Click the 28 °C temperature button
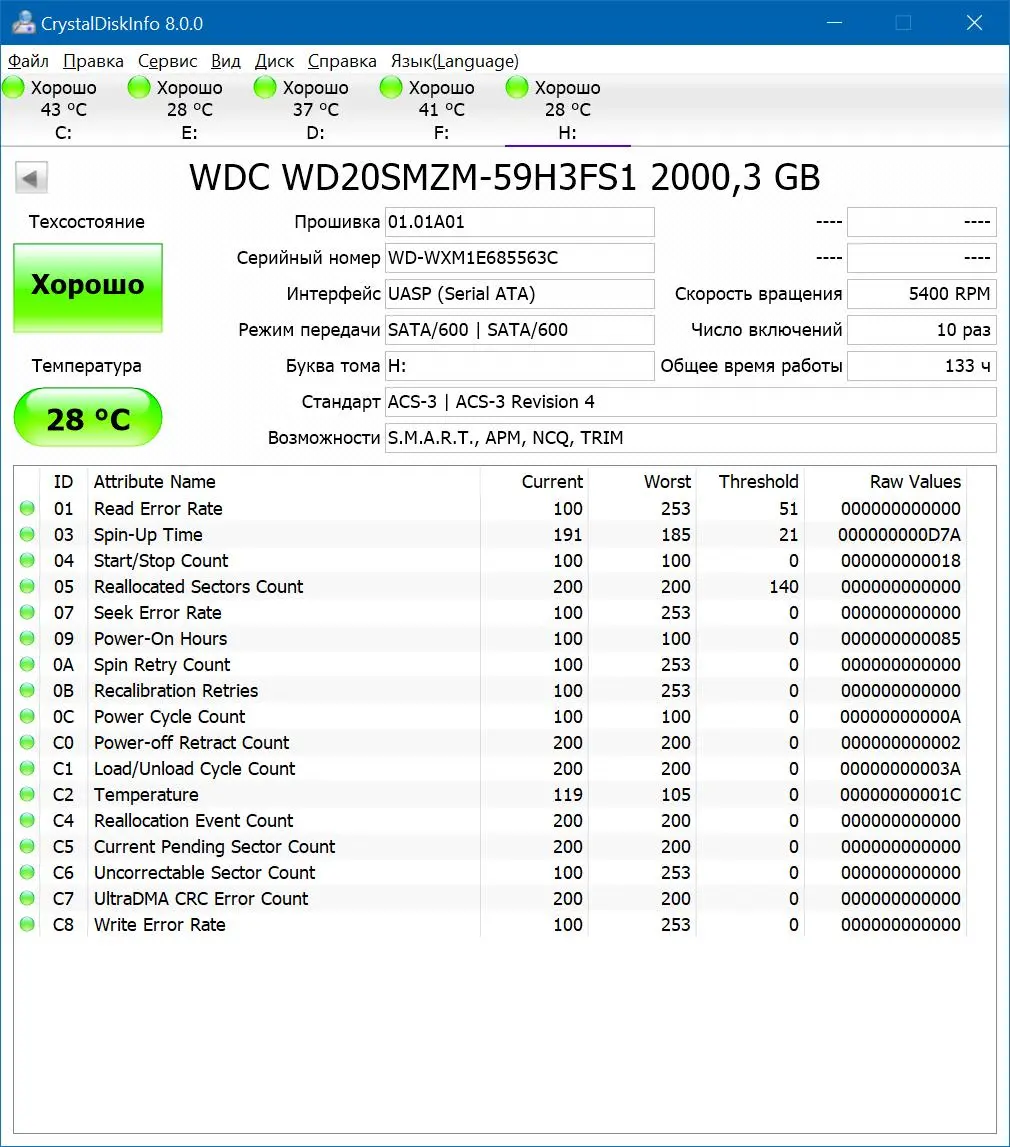Viewport: 1010px width, 1147px height. click(x=88, y=417)
